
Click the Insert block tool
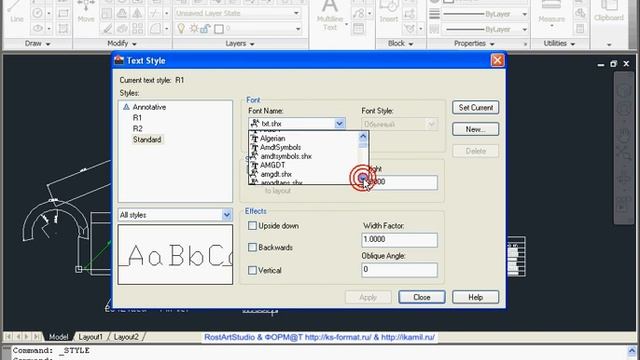click(x=389, y=12)
